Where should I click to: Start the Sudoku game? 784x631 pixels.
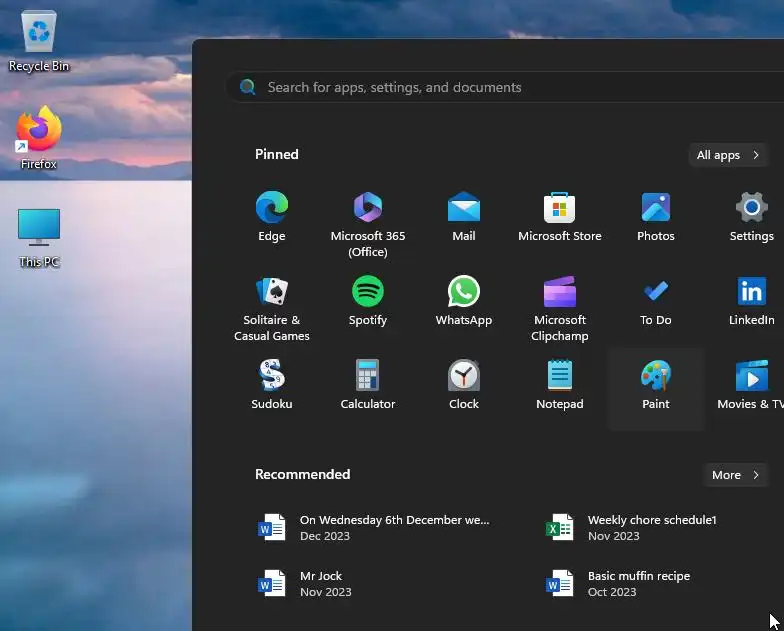[272, 384]
